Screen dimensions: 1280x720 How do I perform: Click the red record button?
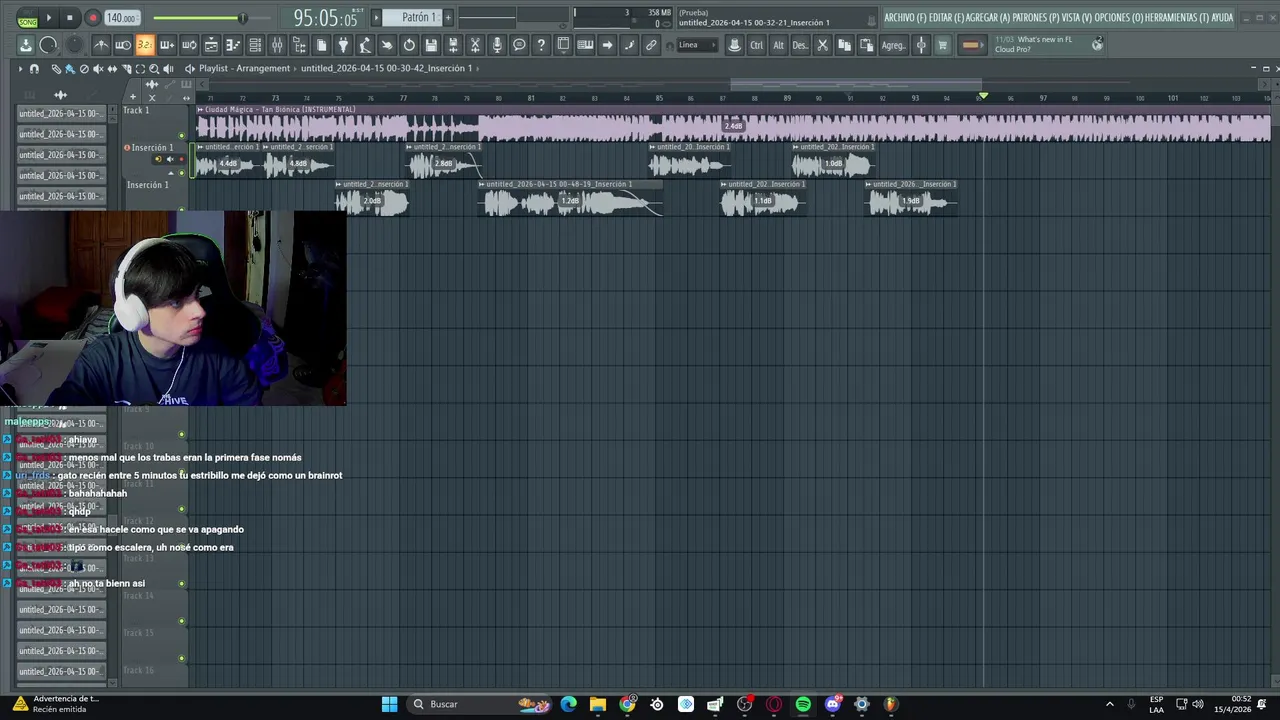pyautogui.click(x=92, y=18)
